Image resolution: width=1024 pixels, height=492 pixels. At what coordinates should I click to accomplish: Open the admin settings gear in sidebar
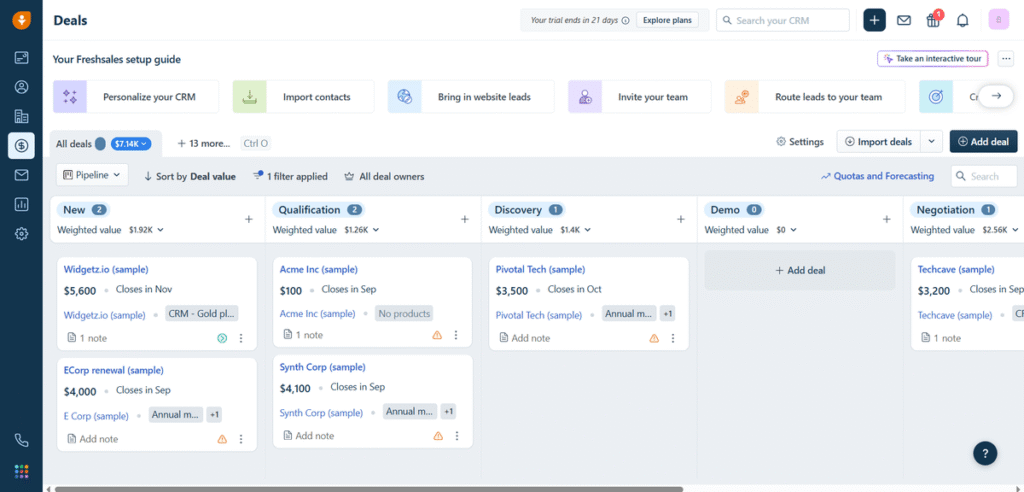tap(21, 233)
